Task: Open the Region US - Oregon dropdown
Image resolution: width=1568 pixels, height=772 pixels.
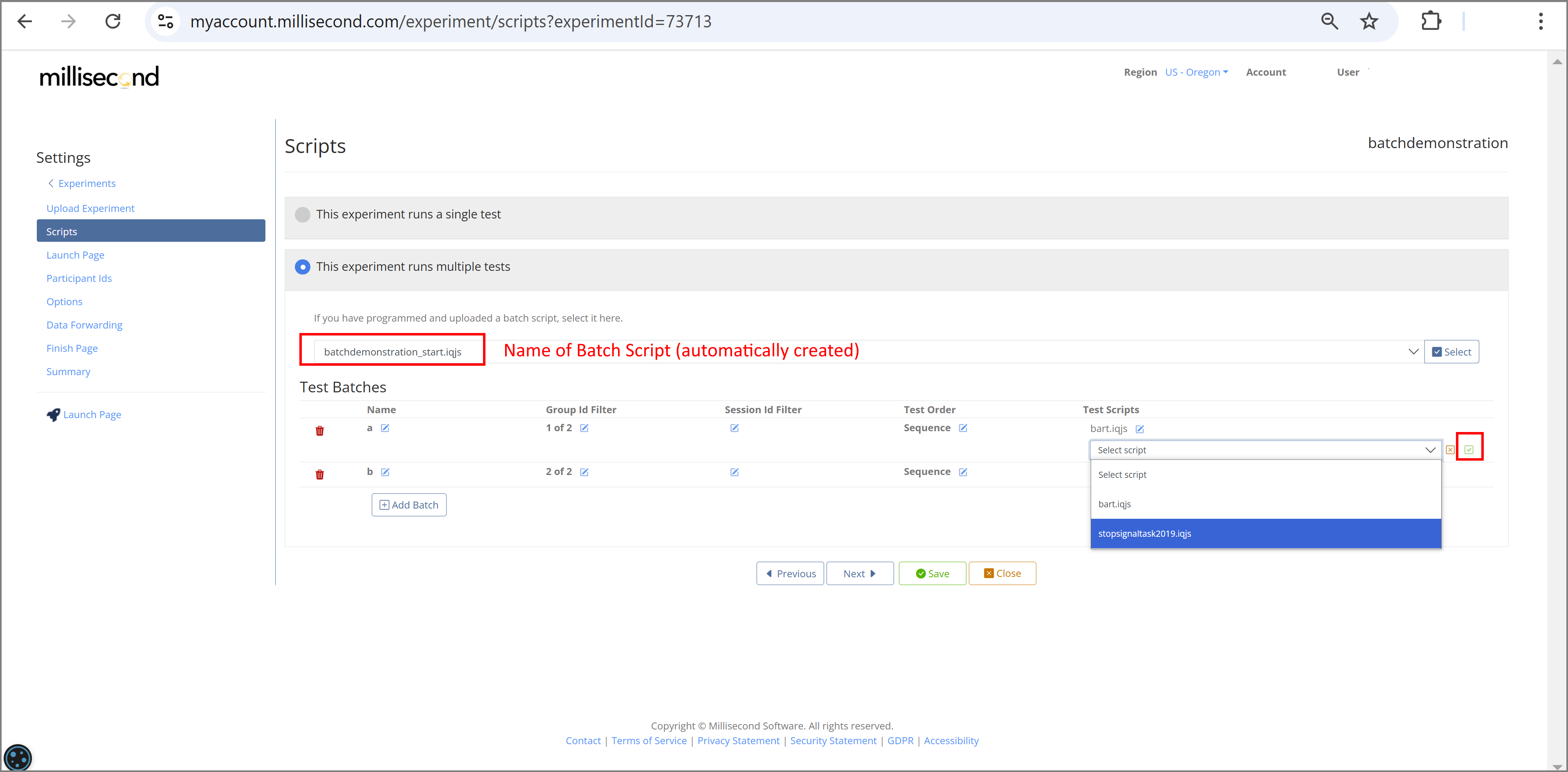Action: coord(1196,72)
